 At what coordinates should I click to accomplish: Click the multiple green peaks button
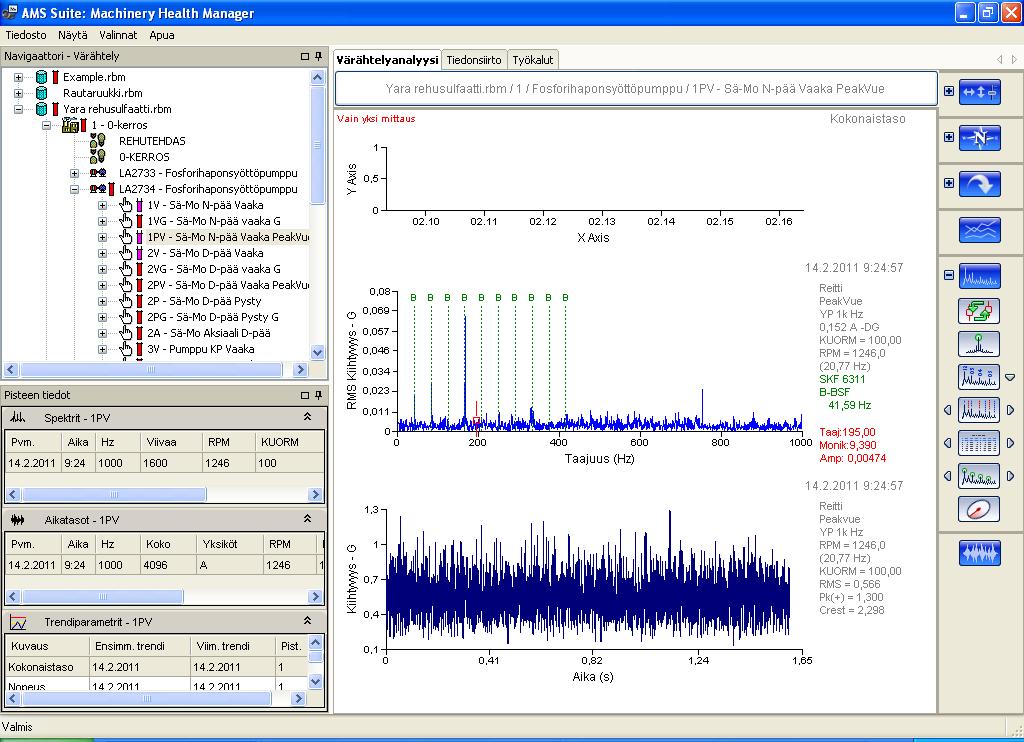[979, 476]
